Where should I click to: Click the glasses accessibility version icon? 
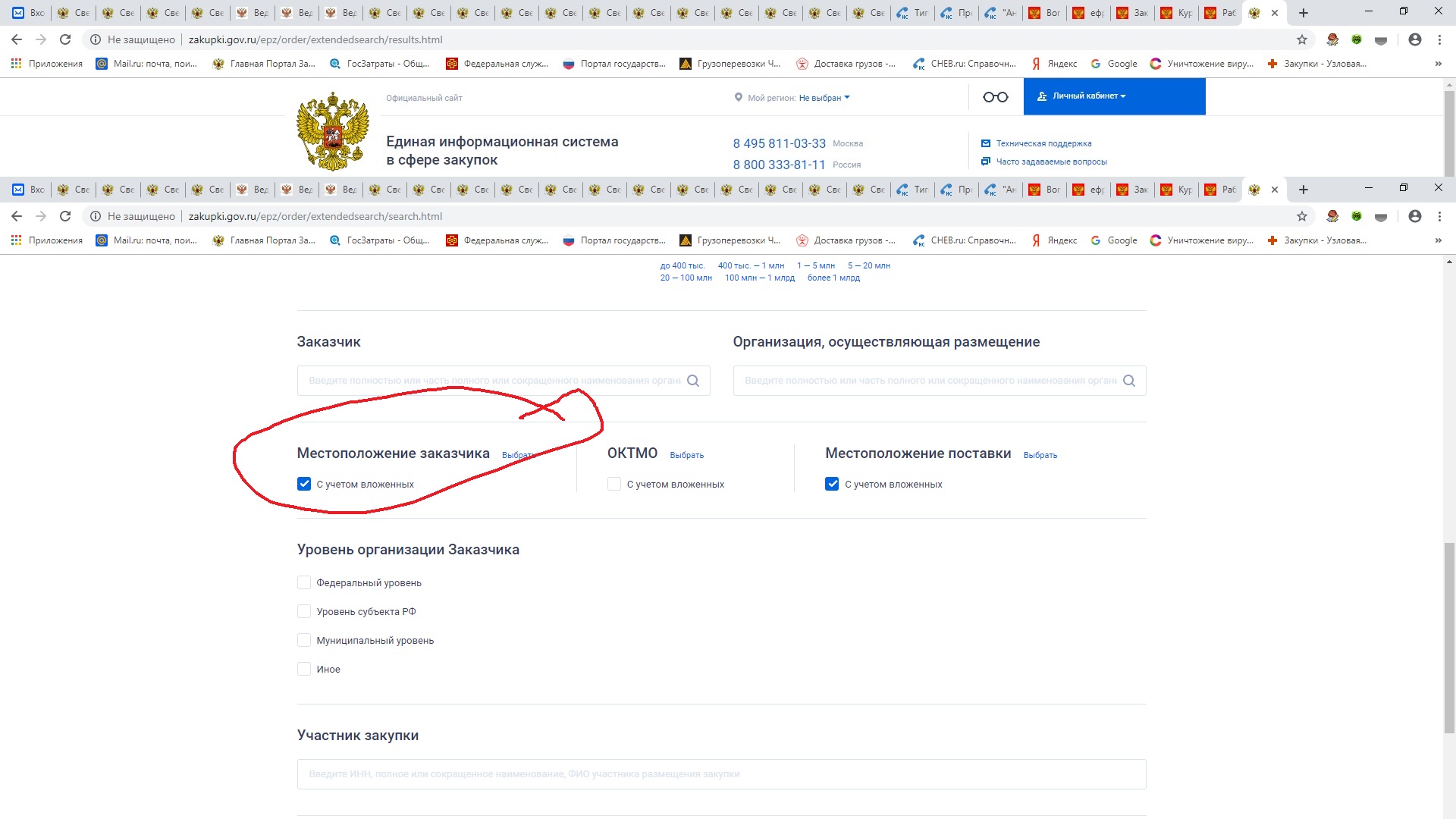[995, 97]
